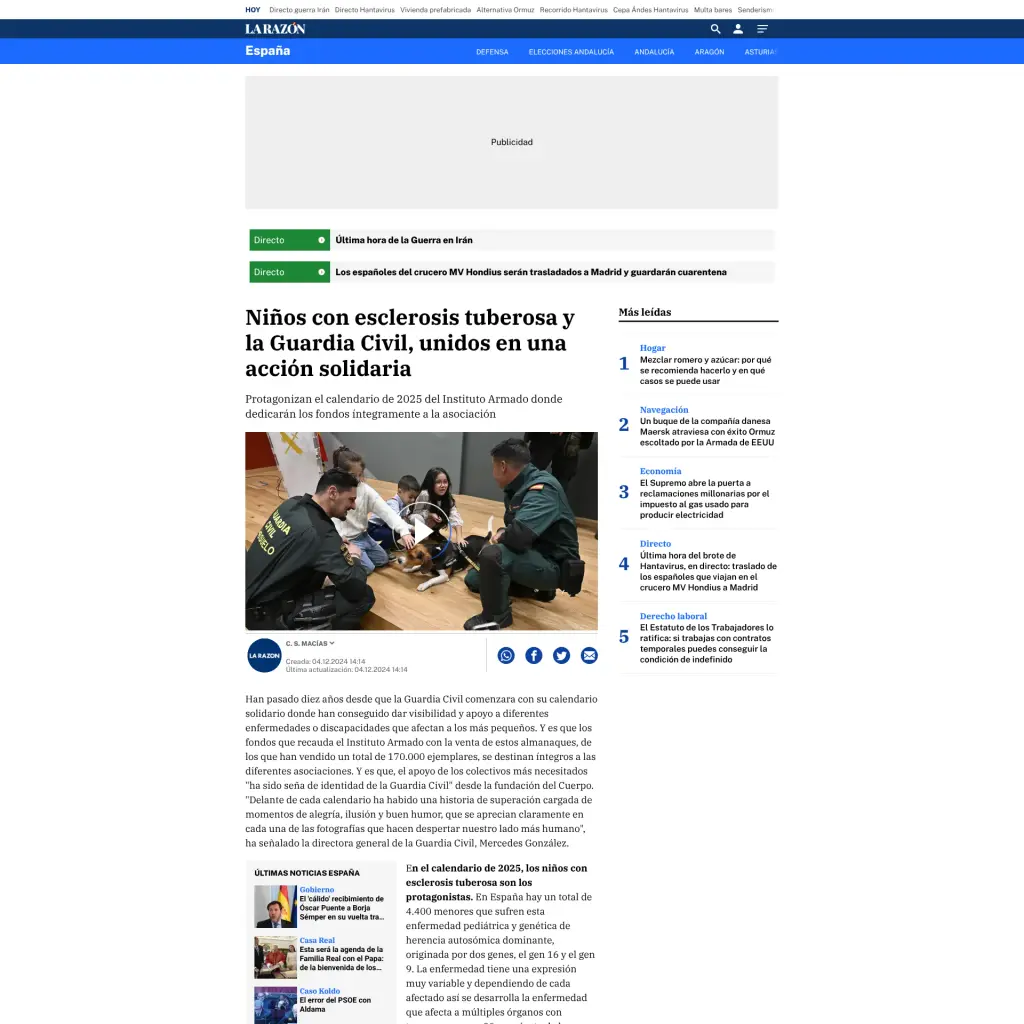Open the search magnifier icon
Image resolution: width=1024 pixels, height=1024 pixels.
click(x=715, y=29)
